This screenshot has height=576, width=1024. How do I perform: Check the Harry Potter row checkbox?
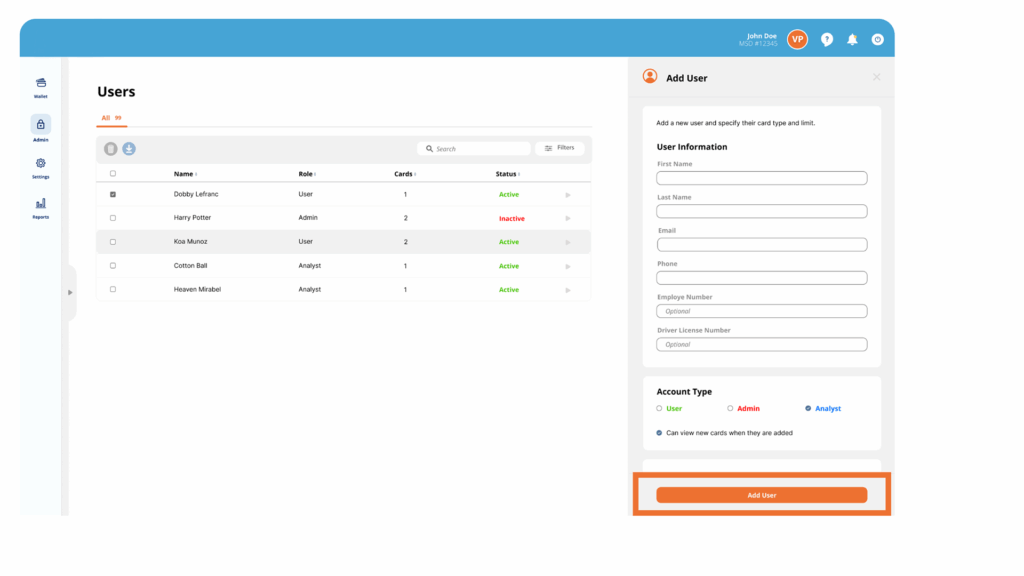tap(113, 218)
